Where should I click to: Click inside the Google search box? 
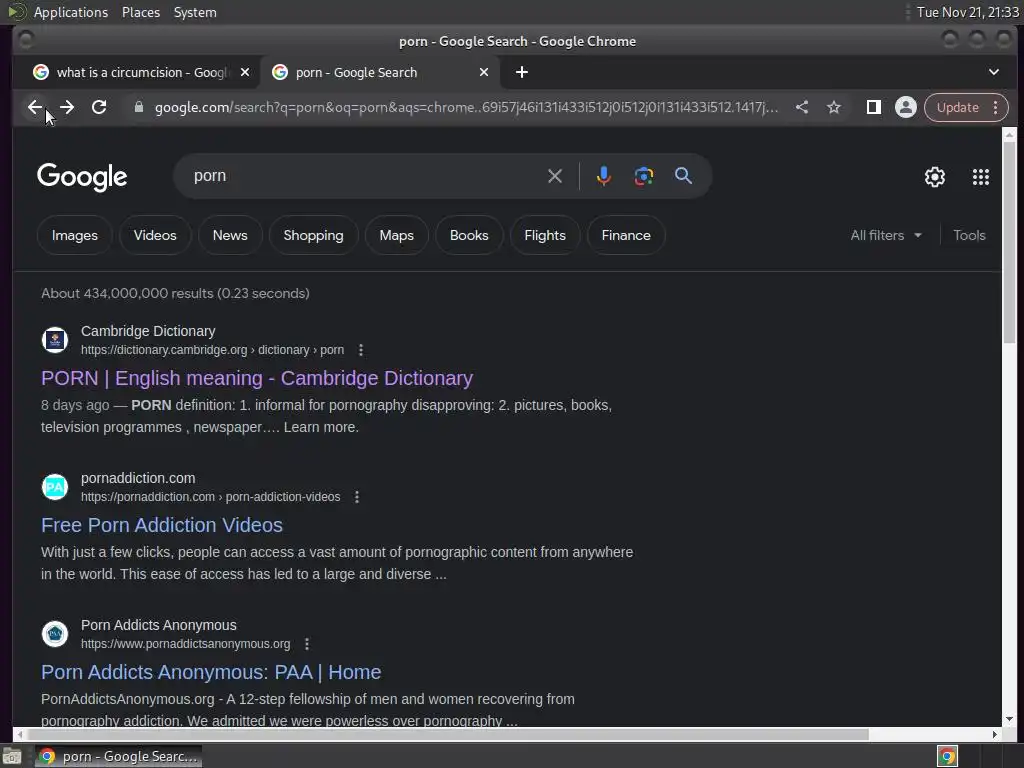(x=366, y=176)
